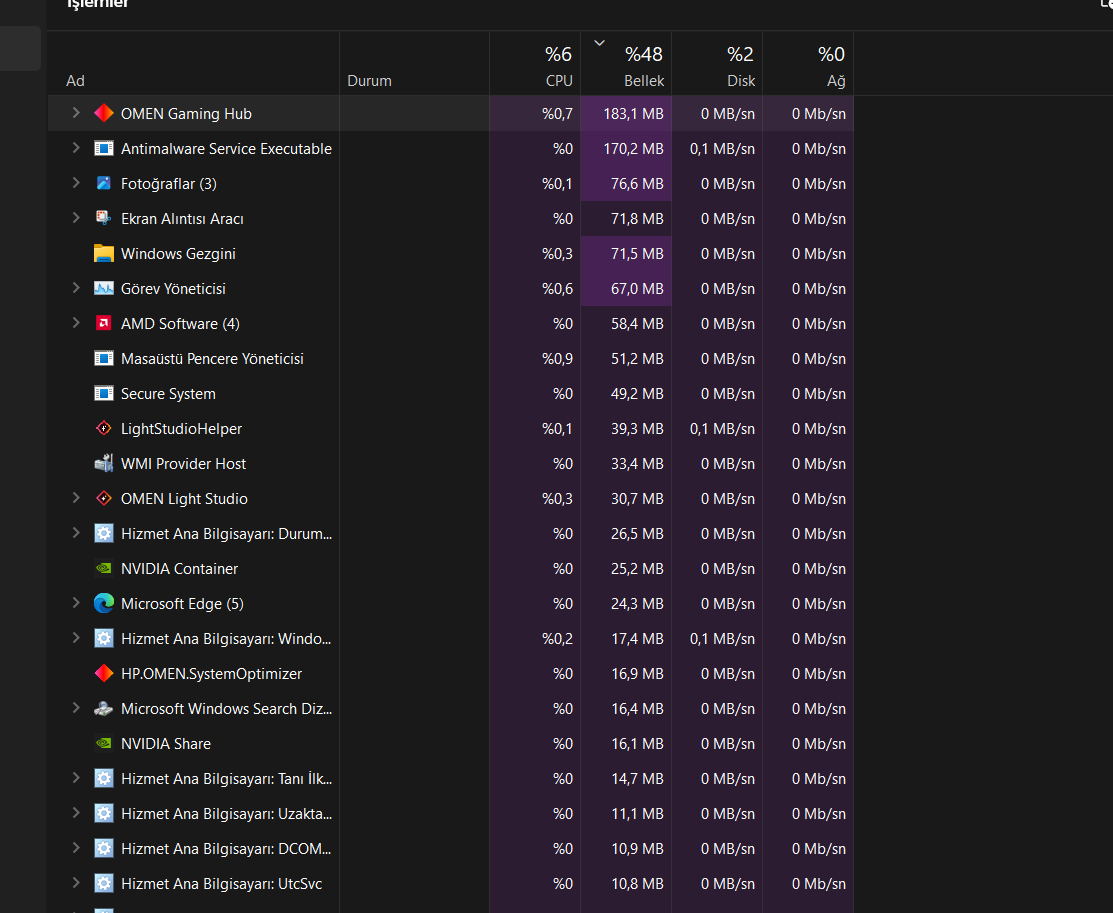Image resolution: width=1113 pixels, height=913 pixels.
Task: Click the Hizmet Ana Bilgisayarı: Uzakta gear icon
Action: tap(104, 814)
